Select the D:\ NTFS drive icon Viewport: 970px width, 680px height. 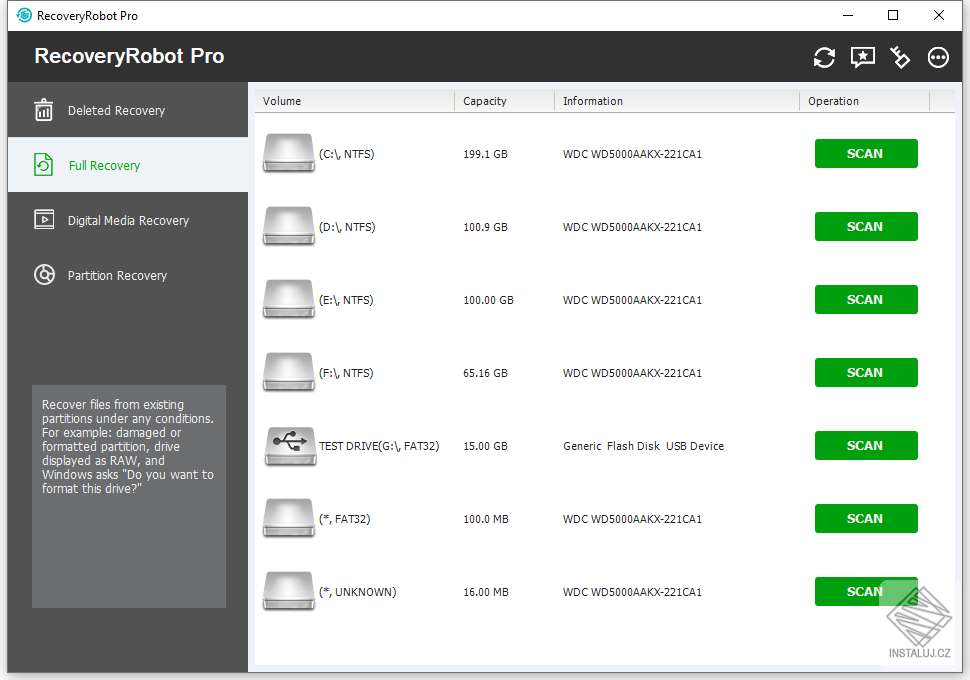pos(289,226)
